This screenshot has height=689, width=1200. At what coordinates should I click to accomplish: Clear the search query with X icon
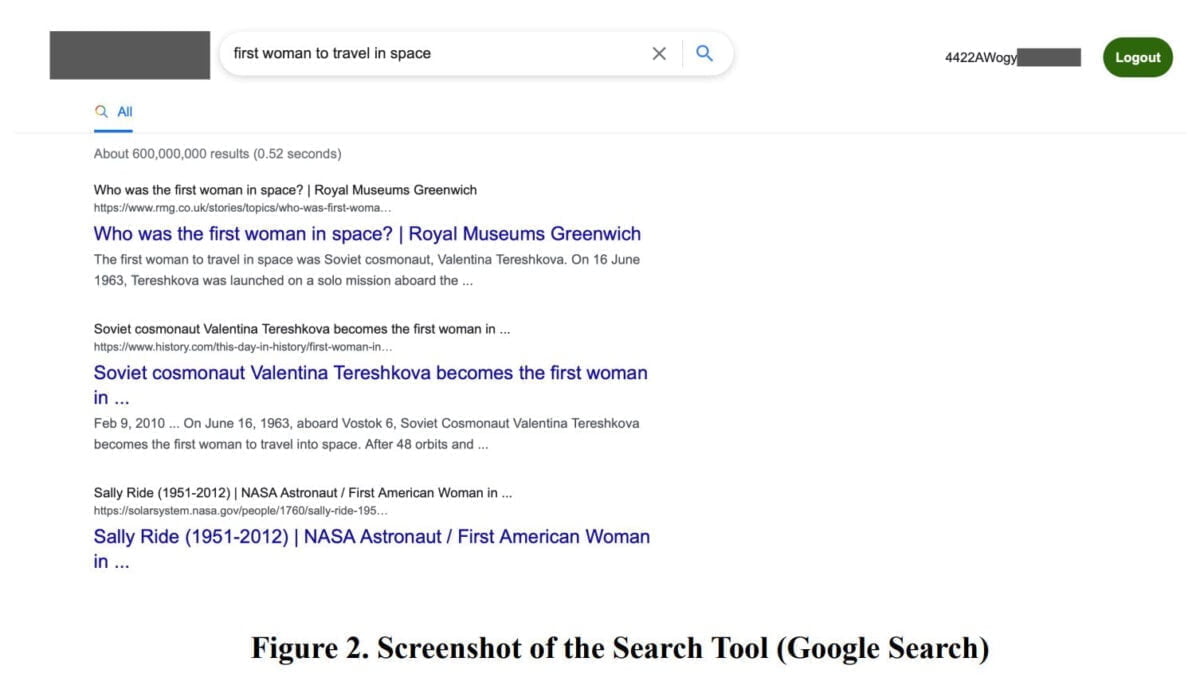[659, 54]
